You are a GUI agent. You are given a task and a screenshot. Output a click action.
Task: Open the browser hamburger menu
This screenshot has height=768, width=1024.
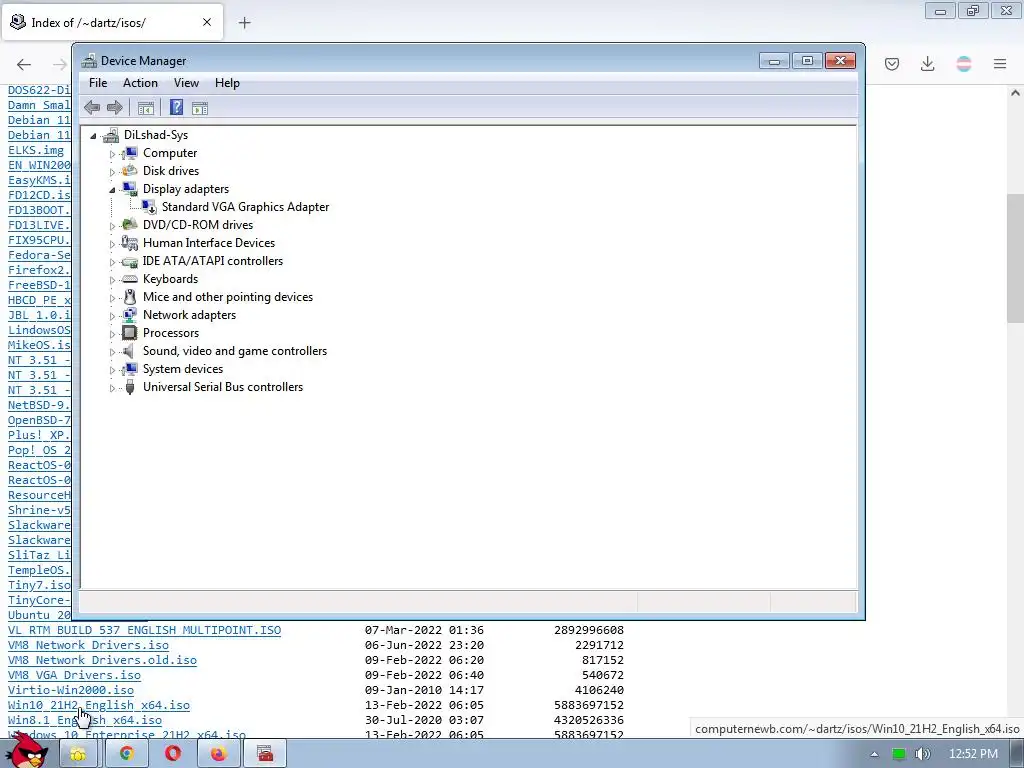(1000, 64)
